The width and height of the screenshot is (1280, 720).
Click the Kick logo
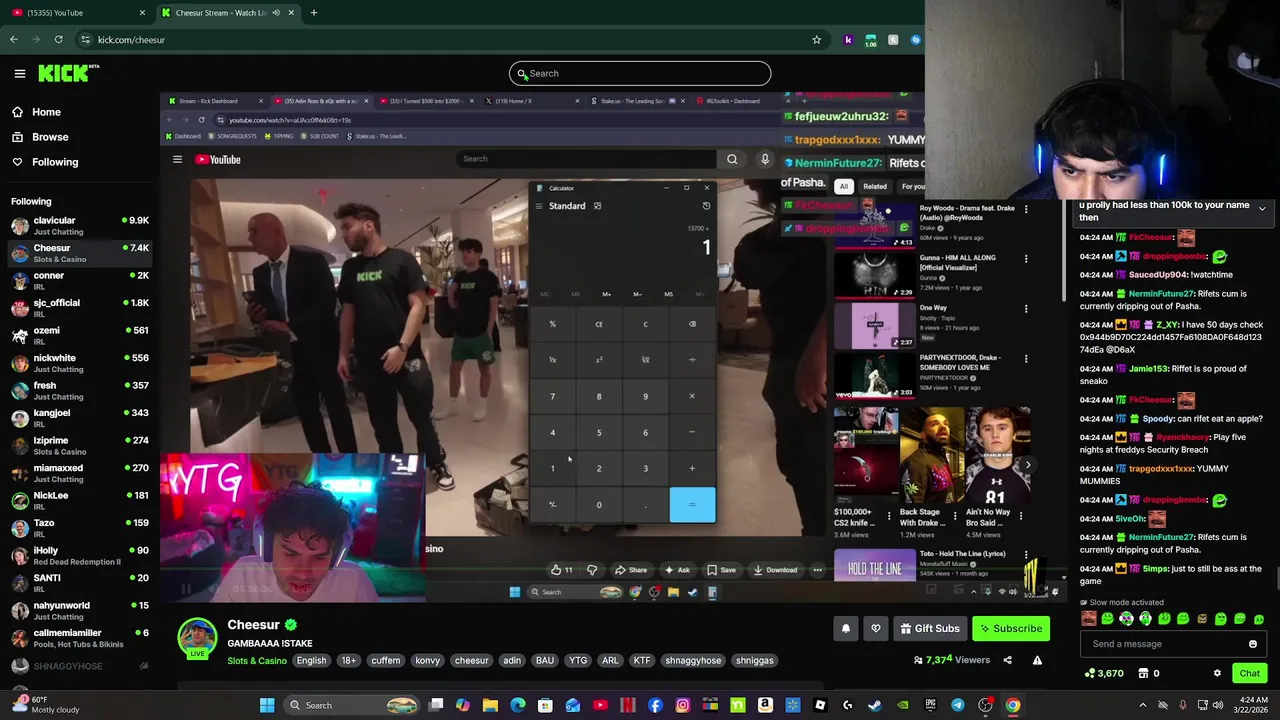[x=68, y=73]
